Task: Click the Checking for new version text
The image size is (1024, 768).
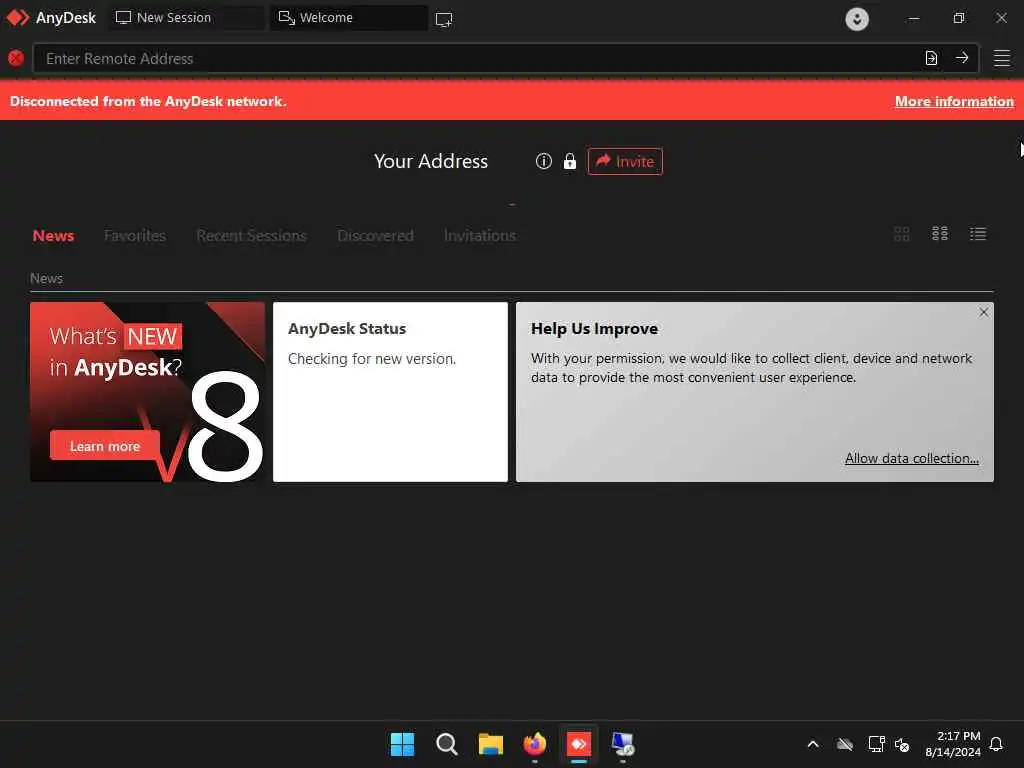Action: pyautogui.click(x=372, y=359)
